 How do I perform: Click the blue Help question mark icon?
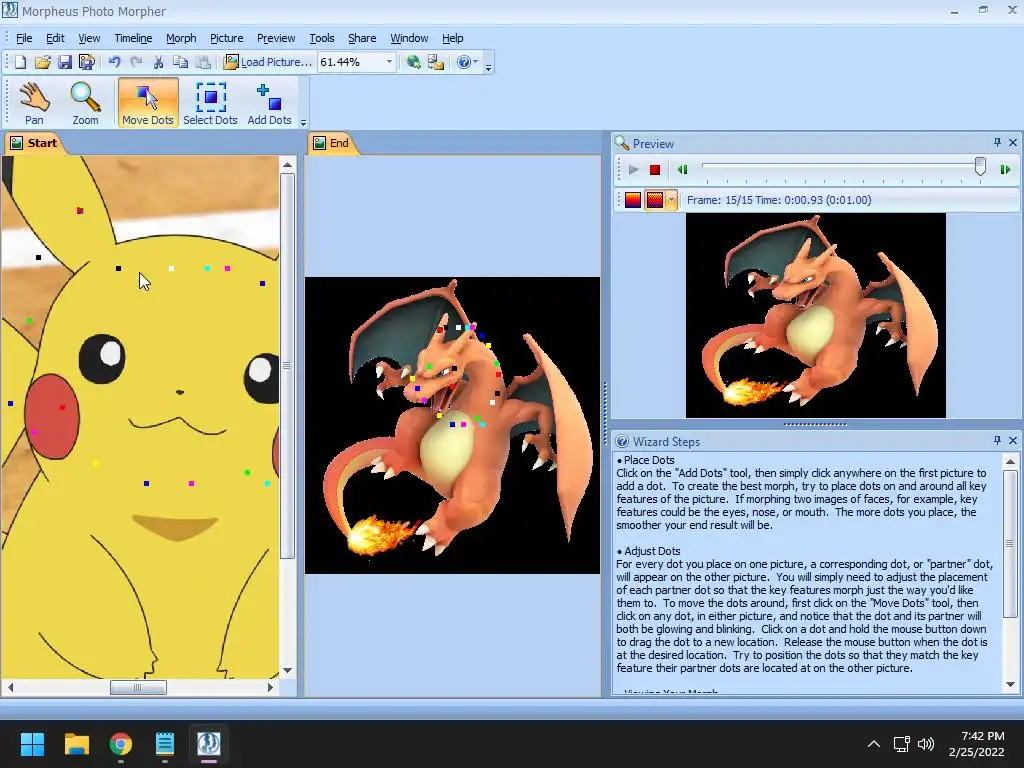pos(464,62)
